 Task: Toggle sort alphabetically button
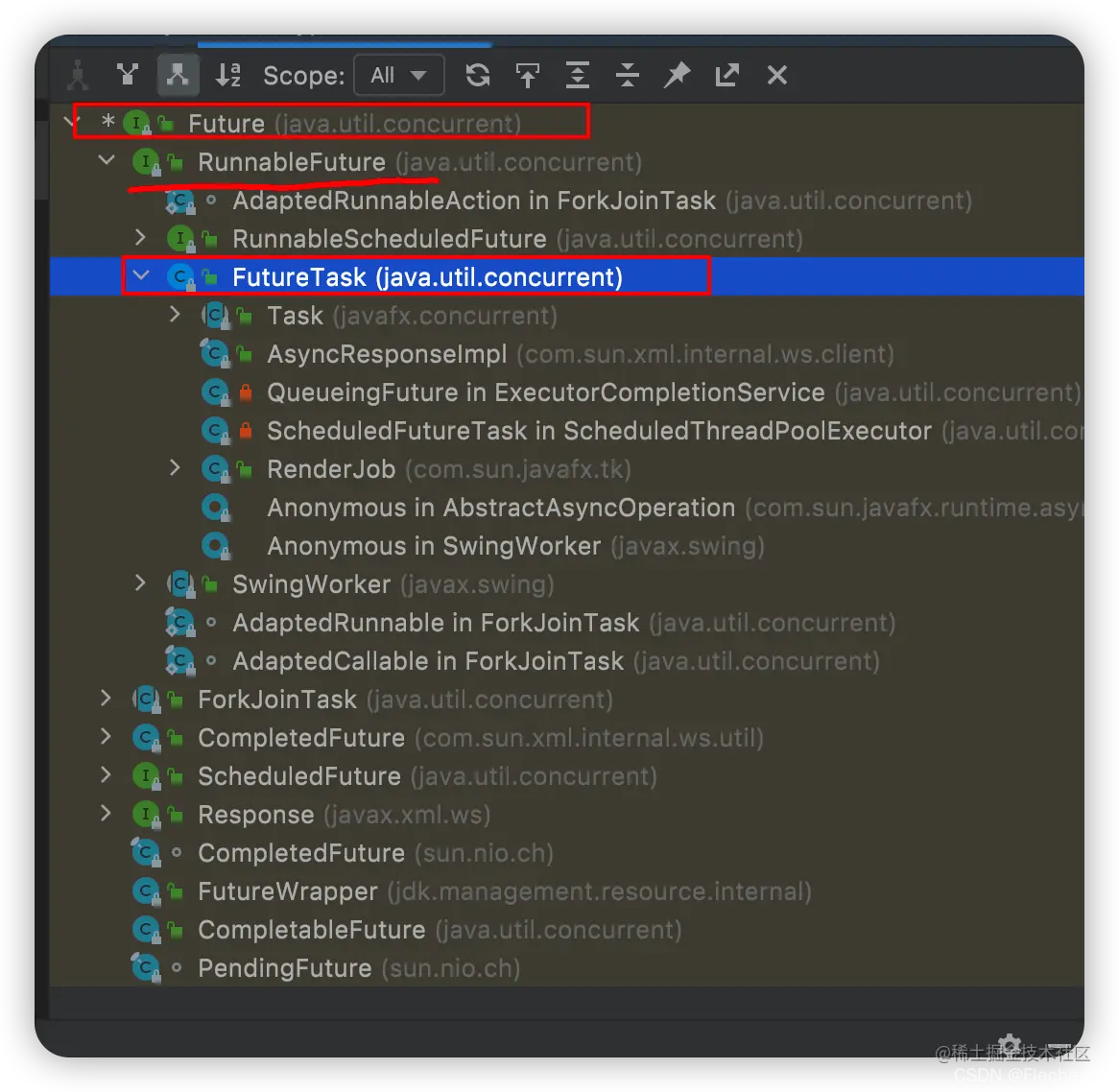228,75
